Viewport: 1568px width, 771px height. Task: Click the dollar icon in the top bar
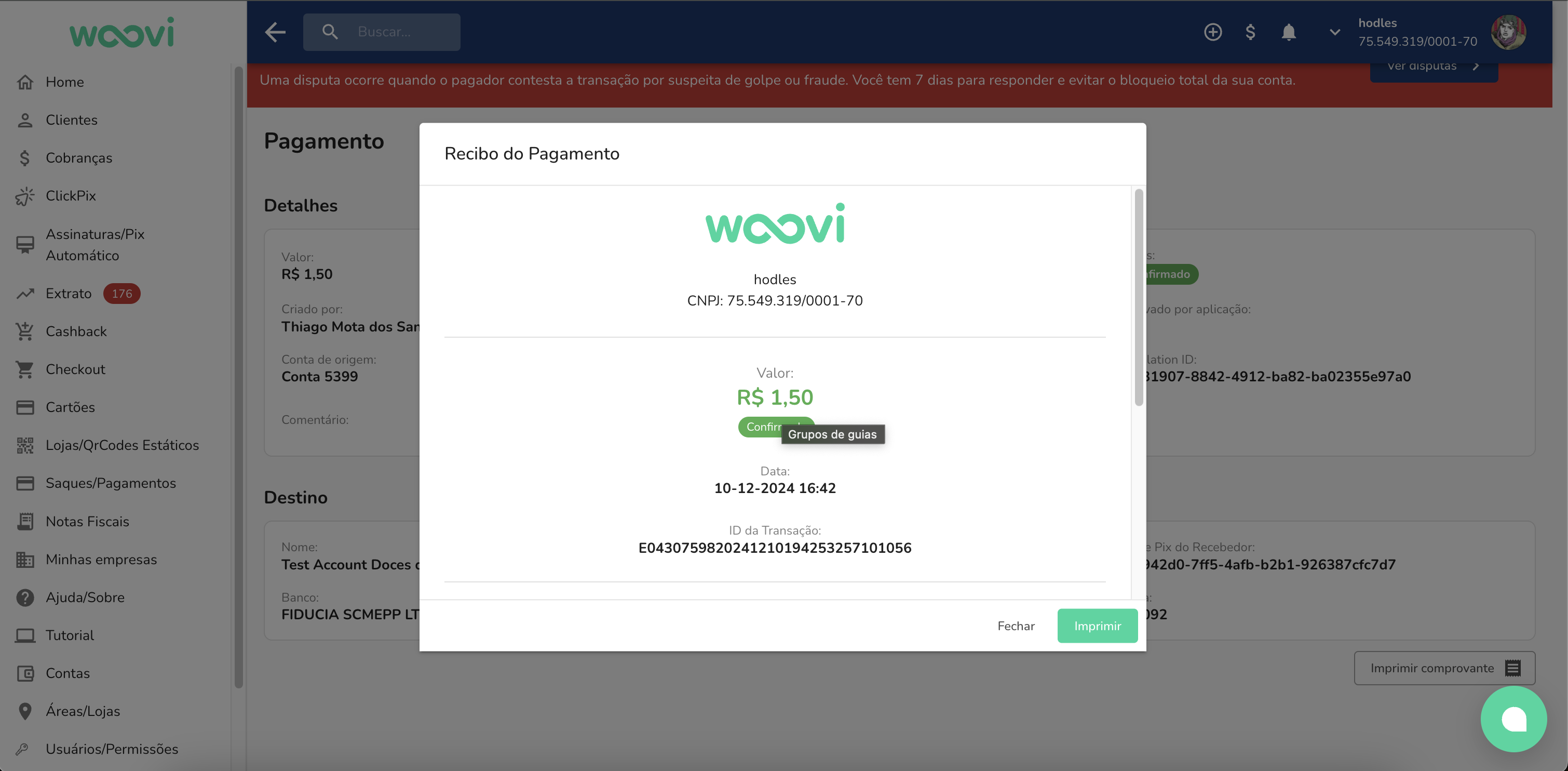(1251, 32)
